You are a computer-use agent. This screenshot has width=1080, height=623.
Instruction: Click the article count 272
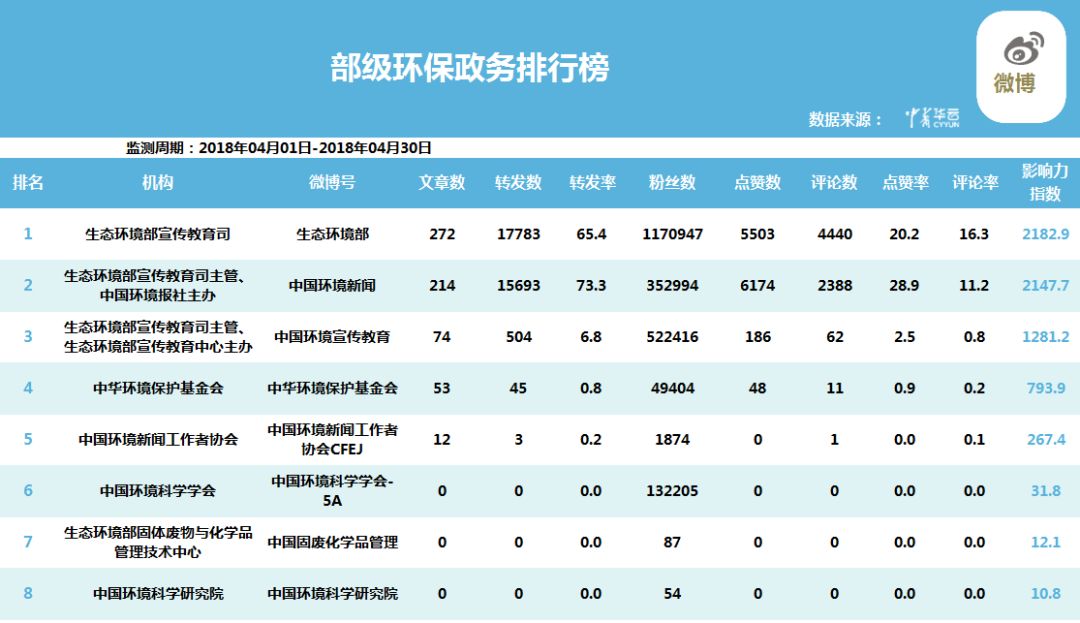tap(442, 234)
